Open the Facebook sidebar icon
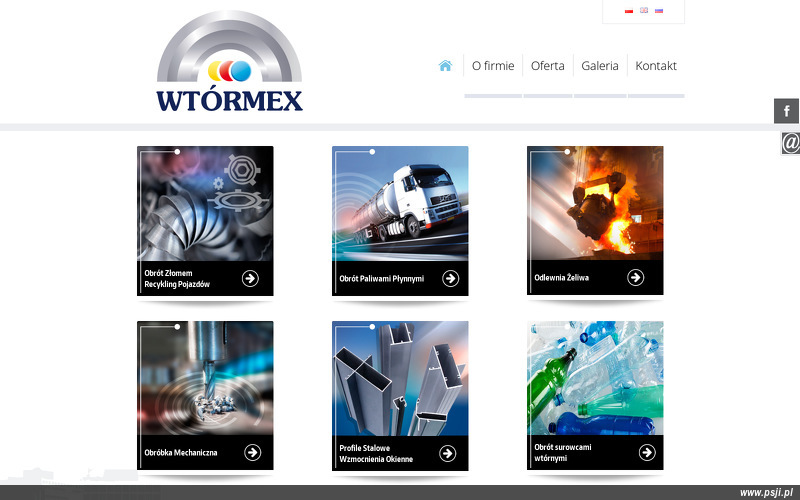This screenshot has height=500, width=800. 786,111
